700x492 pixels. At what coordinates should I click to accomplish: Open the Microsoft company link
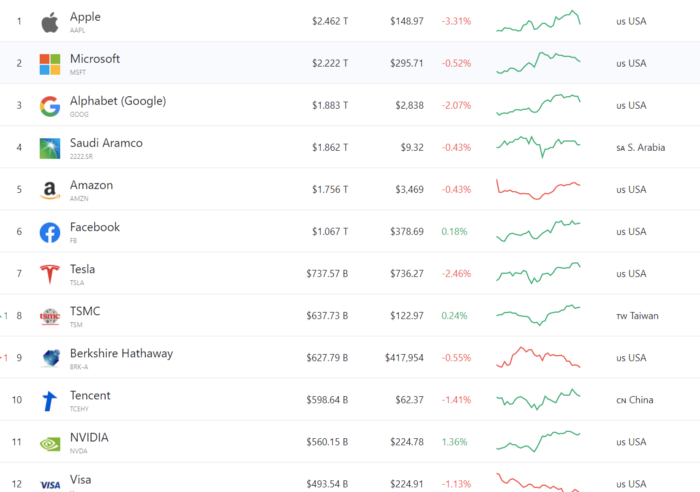95,59
